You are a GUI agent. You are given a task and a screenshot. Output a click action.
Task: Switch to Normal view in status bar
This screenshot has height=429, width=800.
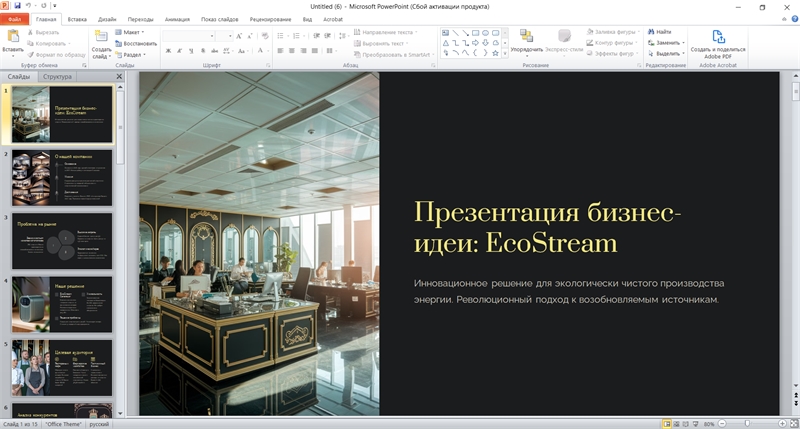666,424
